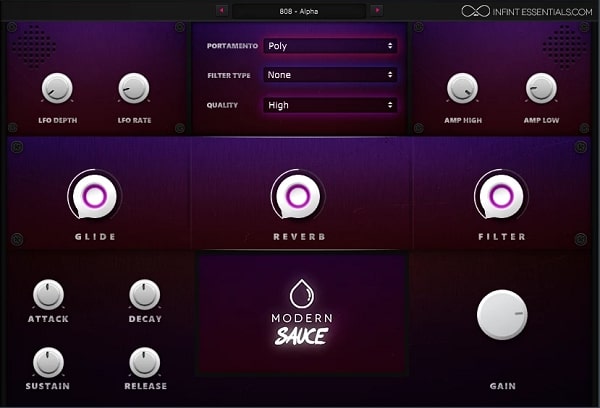This screenshot has width=600, height=408.
Task: Click the 808 - Alpha preset name display
Action: (299, 11)
